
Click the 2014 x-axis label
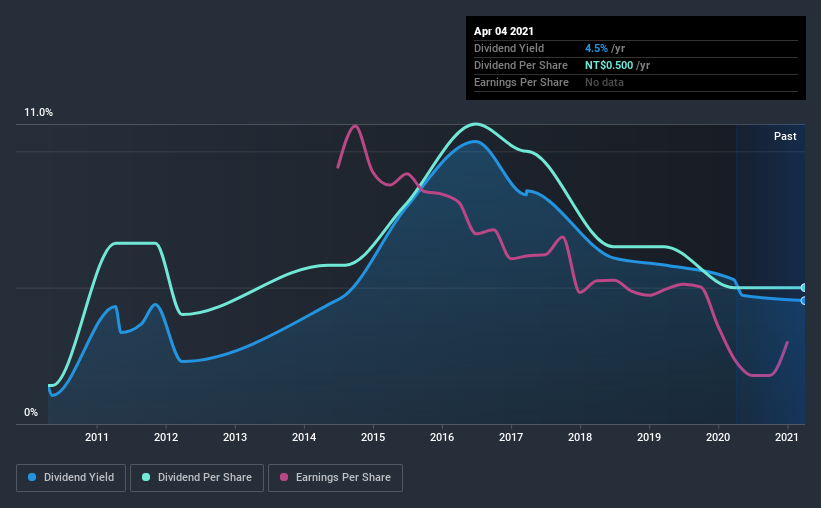(x=304, y=437)
